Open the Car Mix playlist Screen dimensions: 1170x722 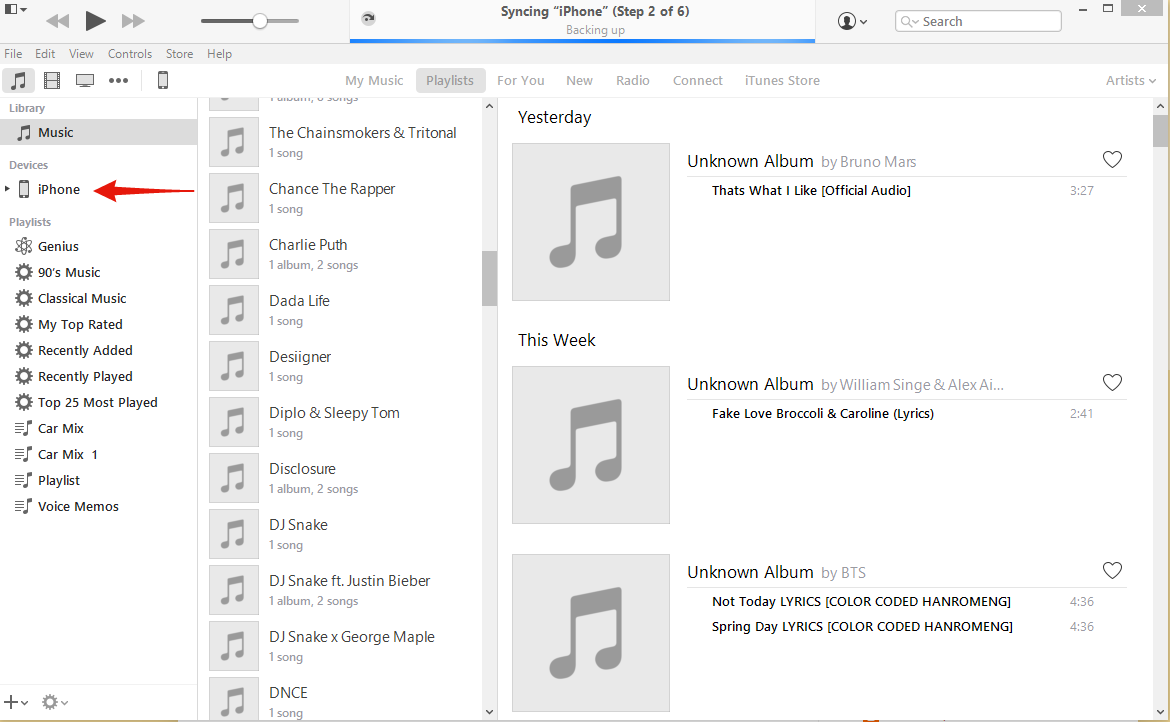(49, 429)
